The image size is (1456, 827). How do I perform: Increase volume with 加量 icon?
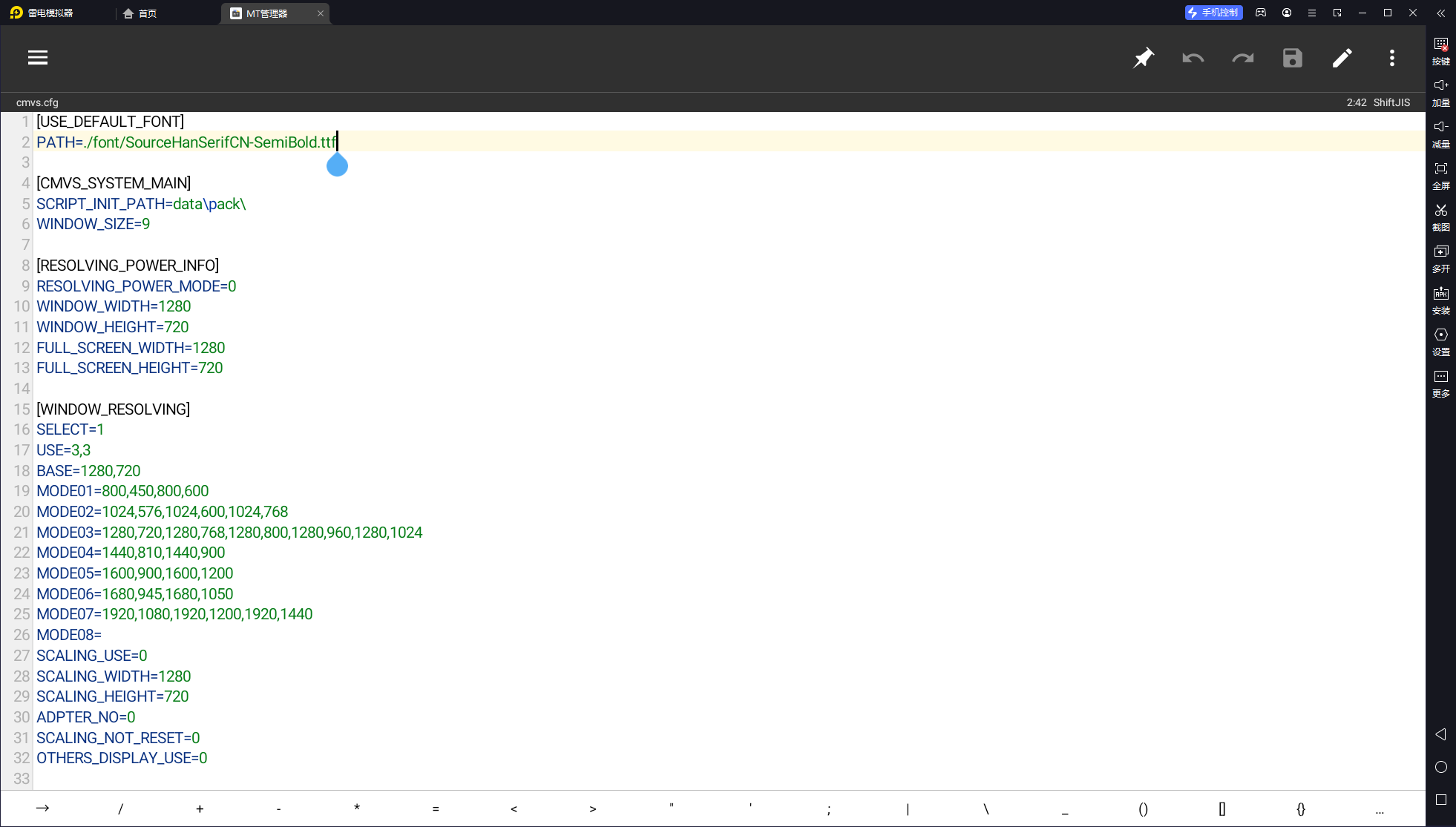coord(1441,93)
